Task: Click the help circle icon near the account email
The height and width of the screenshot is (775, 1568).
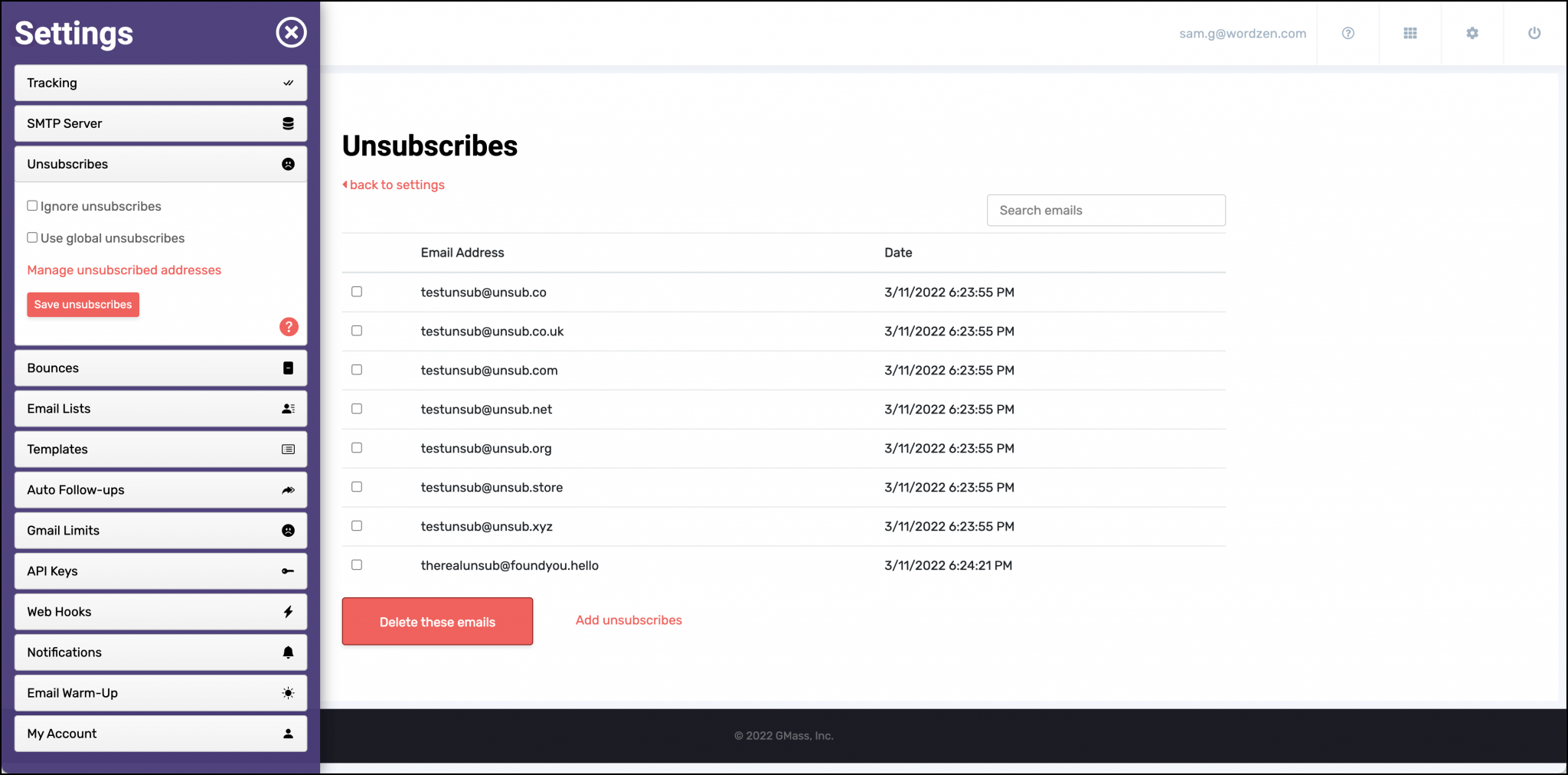Action: tap(1348, 33)
